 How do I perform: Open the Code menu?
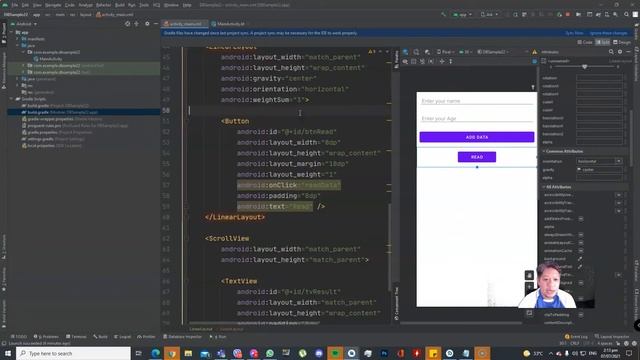pos(70,5)
